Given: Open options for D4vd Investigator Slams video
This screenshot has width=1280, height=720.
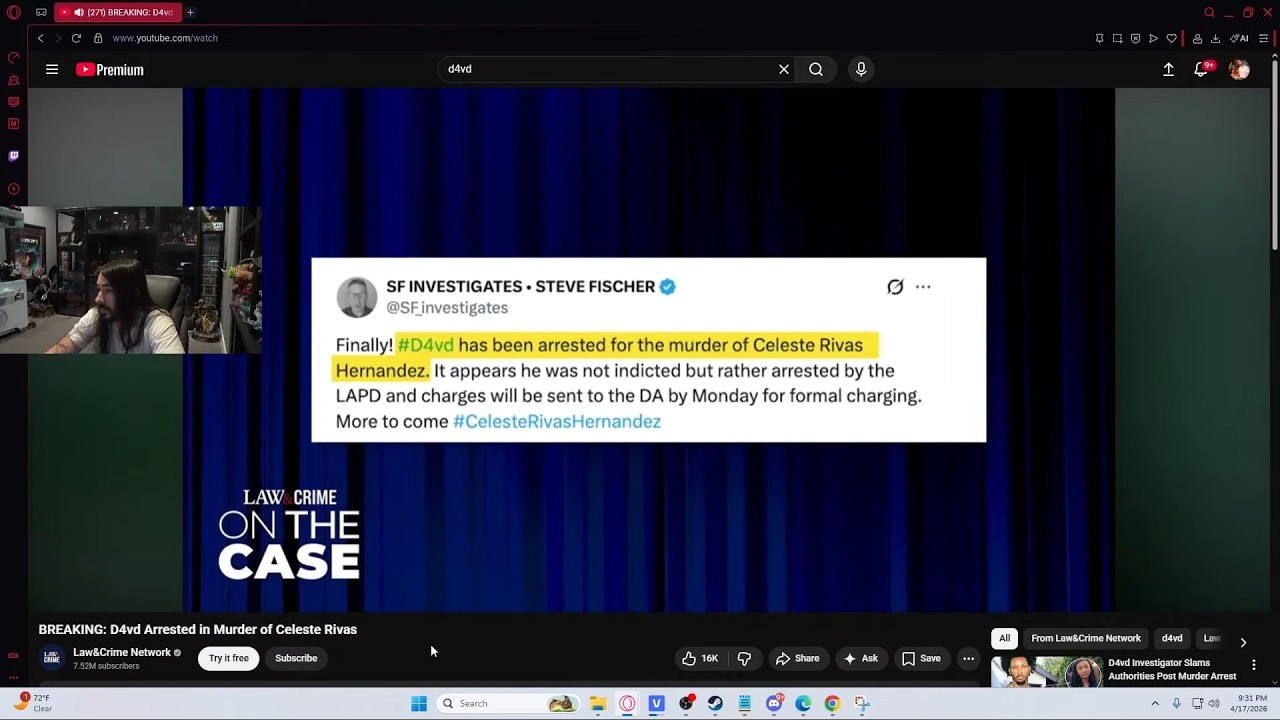Looking at the screenshot, I should pyautogui.click(x=1254, y=665).
